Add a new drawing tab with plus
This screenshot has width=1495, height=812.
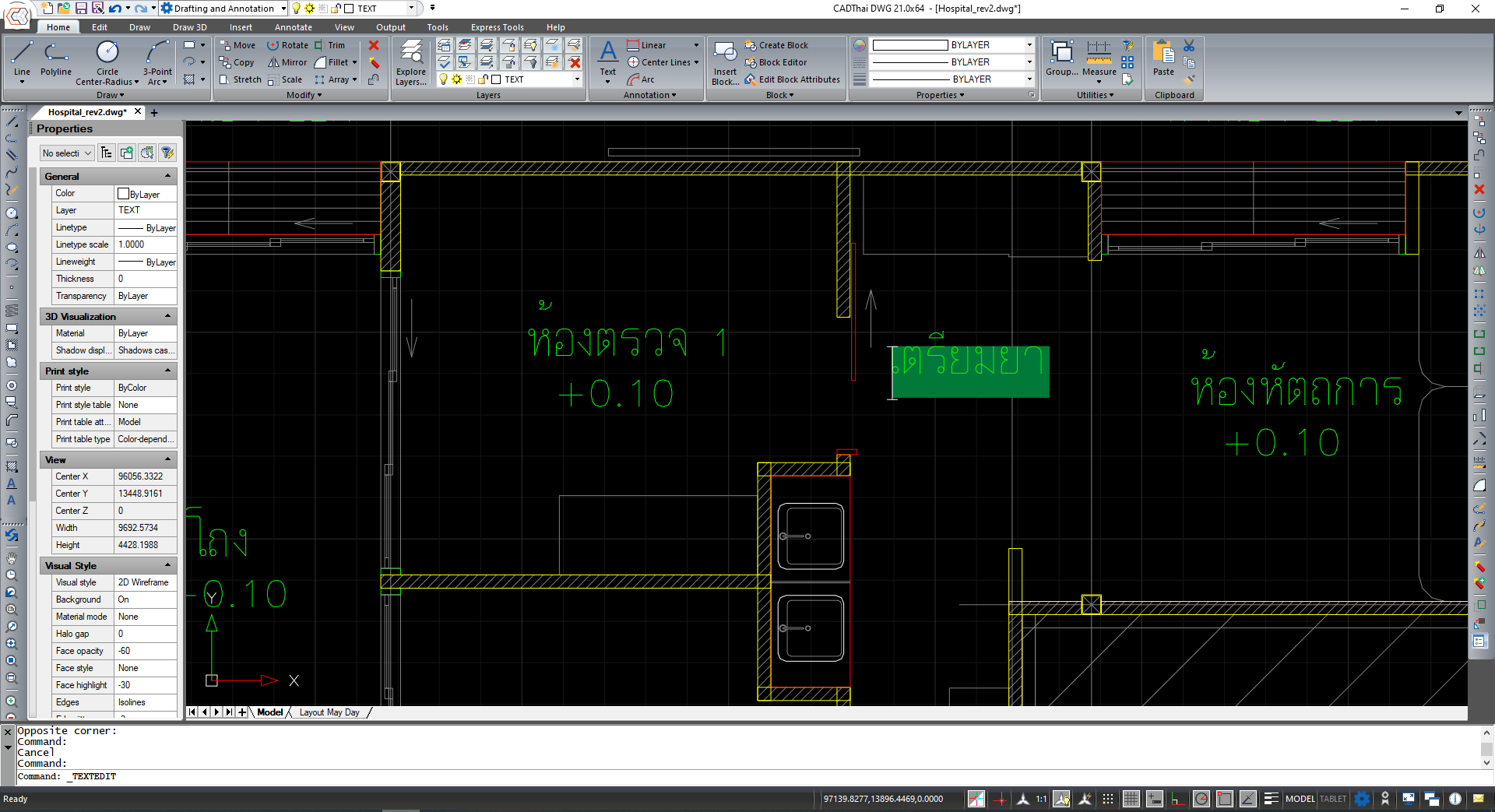coord(154,113)
